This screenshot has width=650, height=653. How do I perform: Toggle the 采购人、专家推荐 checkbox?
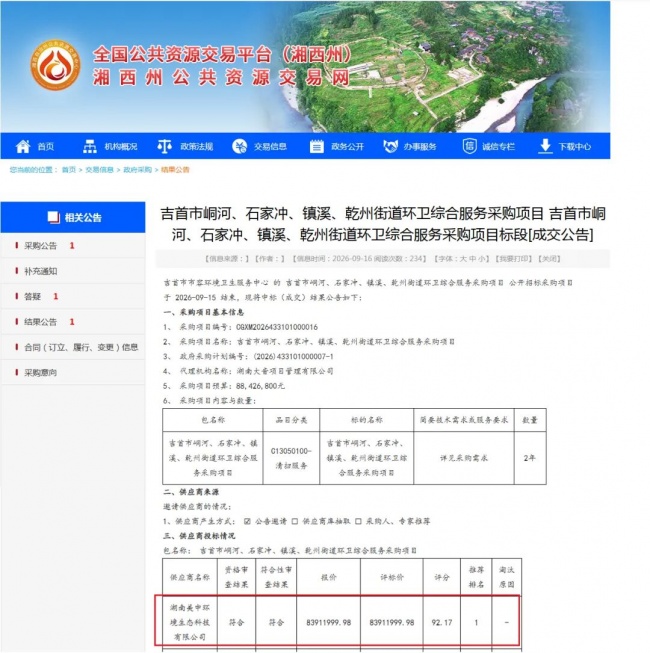[358, 521]
